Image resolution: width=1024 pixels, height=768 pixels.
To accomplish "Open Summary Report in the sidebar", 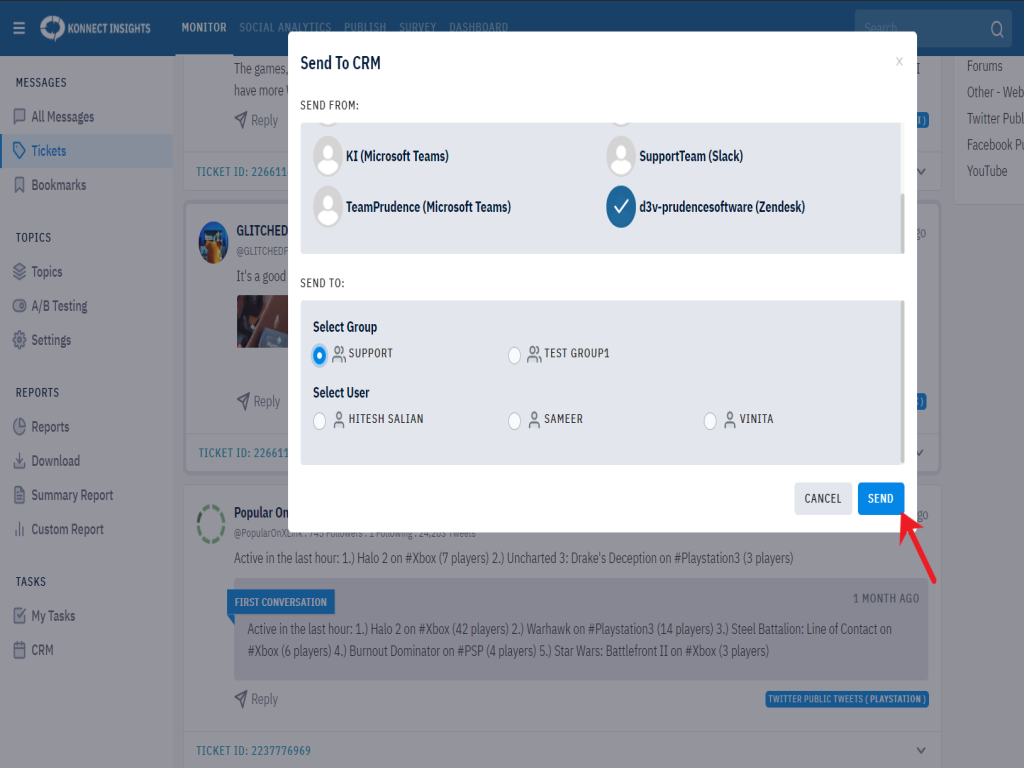I will (x=71, y=495).
